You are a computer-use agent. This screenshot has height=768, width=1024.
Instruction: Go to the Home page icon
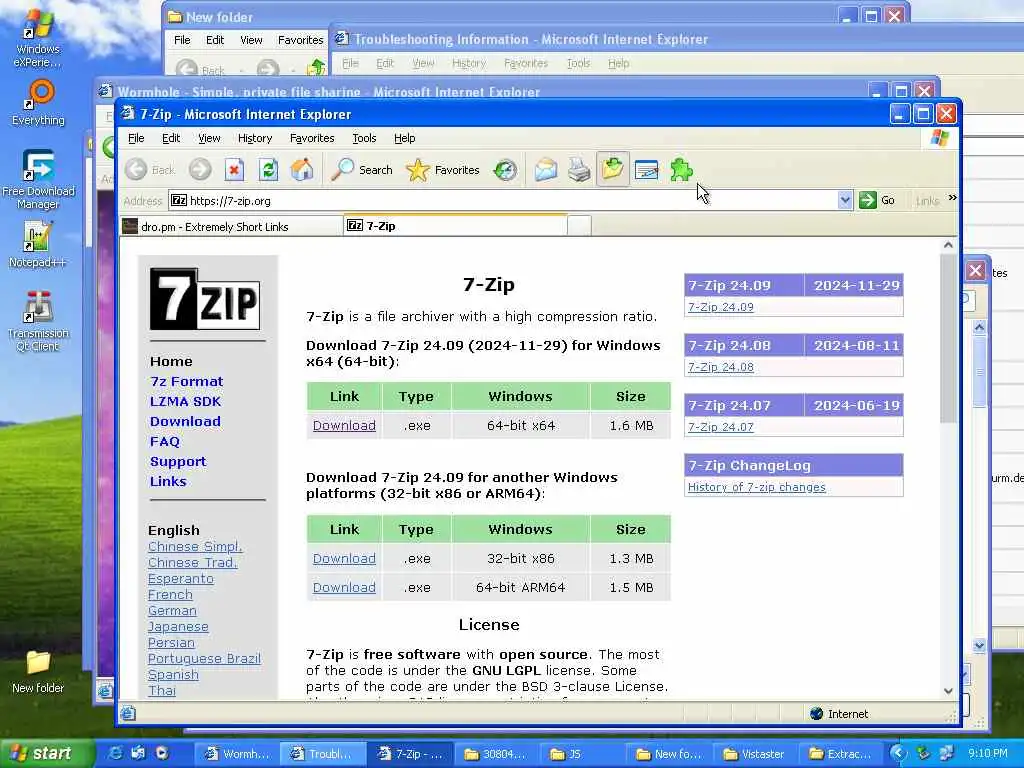[x=302, y=170]
